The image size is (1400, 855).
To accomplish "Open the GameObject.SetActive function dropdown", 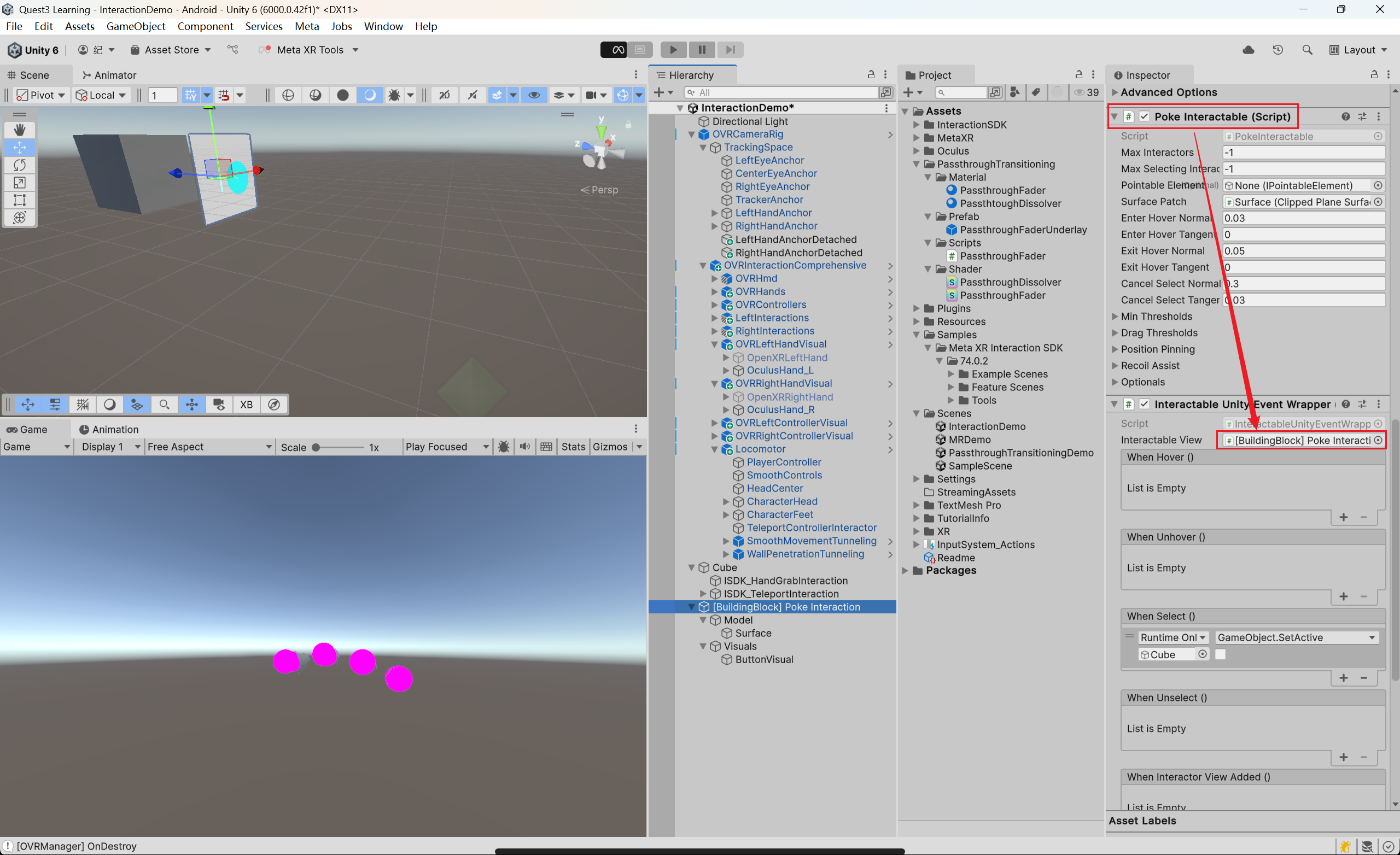I will click(x=1297, y=637).
